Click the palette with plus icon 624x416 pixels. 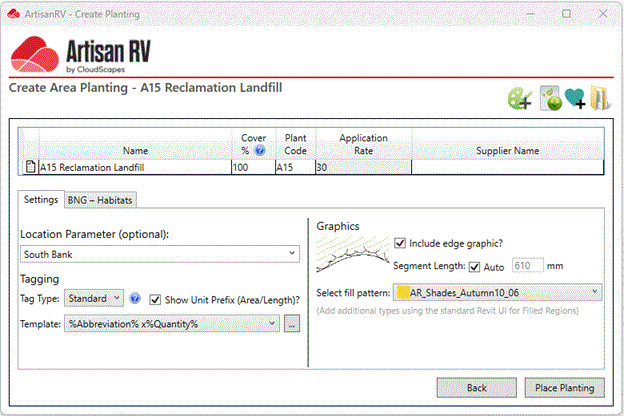pos(520,98)
